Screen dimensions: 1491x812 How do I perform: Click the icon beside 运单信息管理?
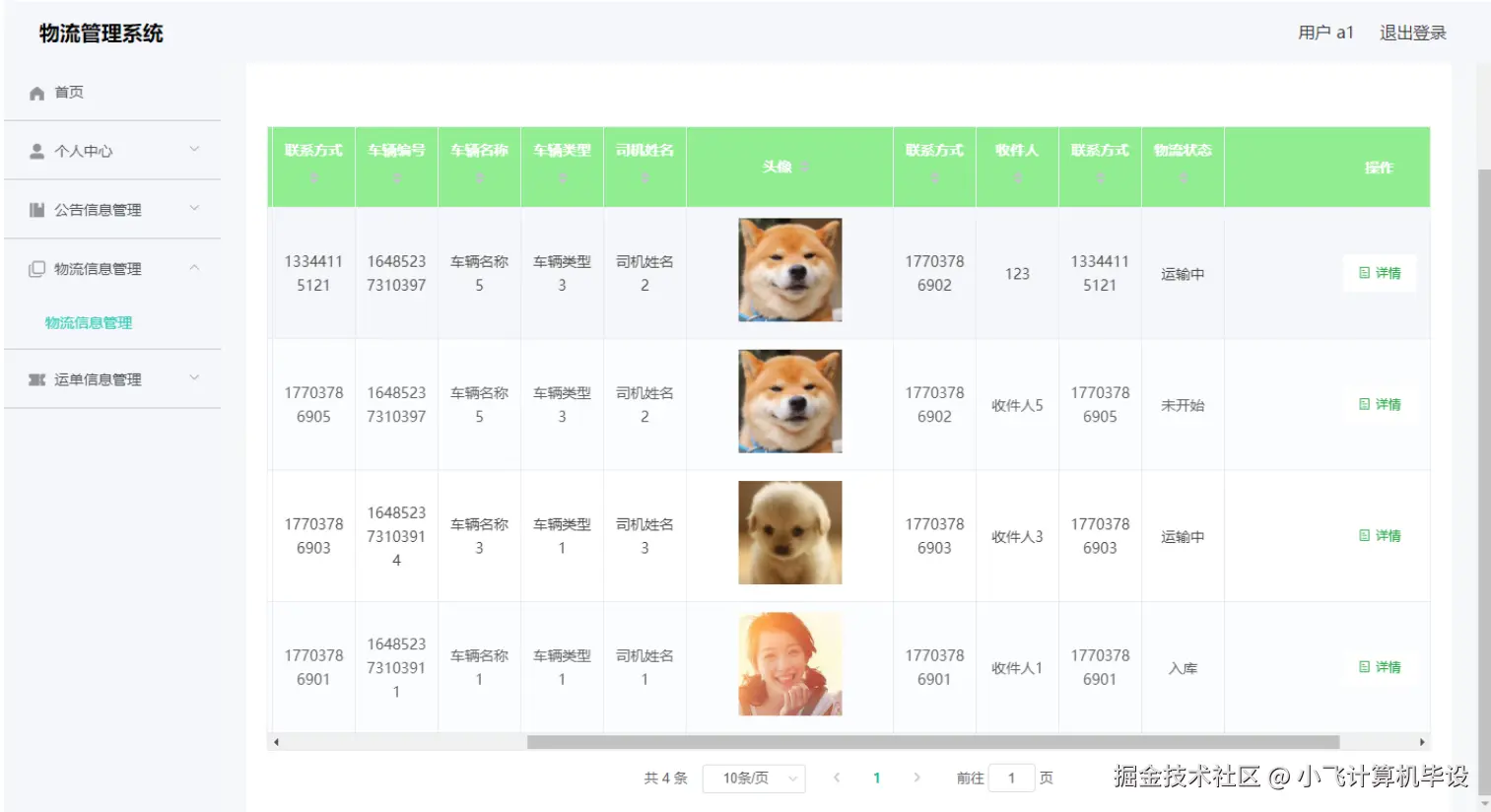37,379
